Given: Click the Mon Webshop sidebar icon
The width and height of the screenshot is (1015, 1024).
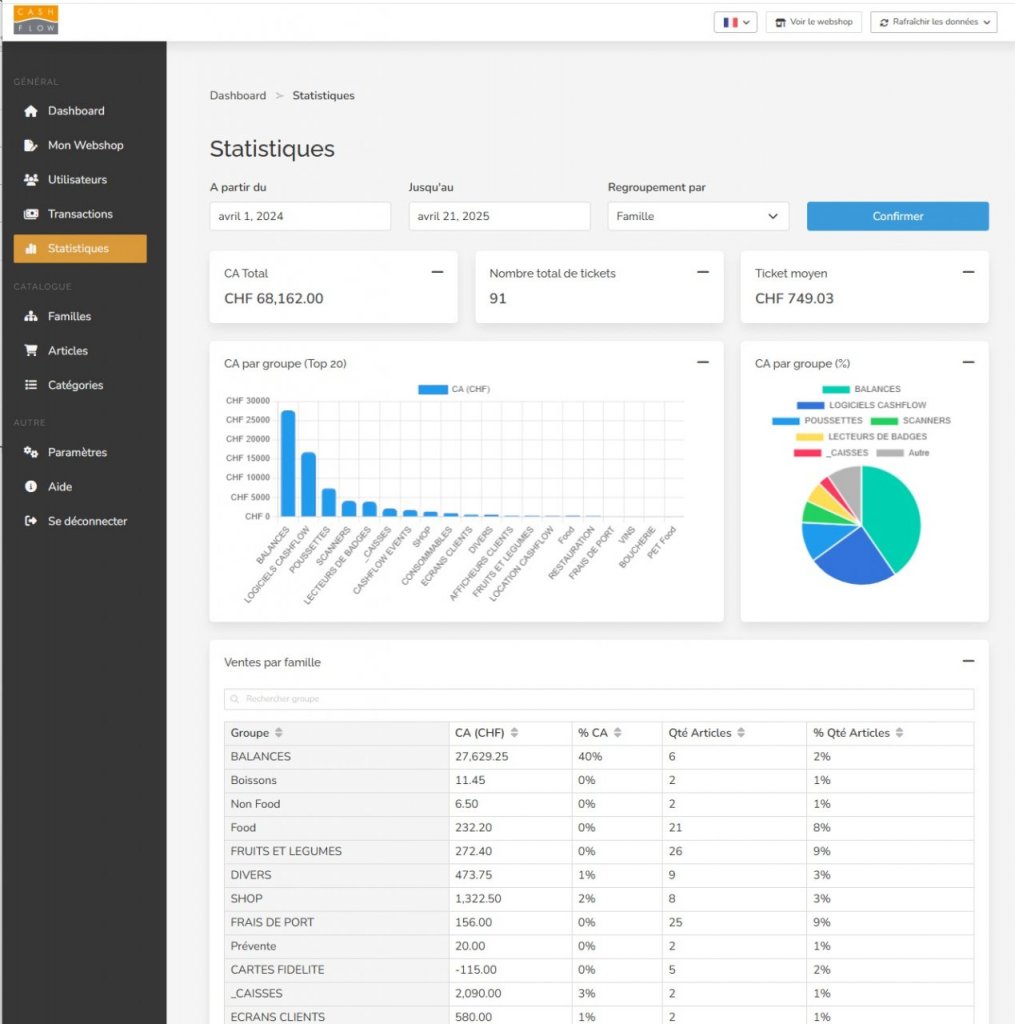Looking at the screenshot, I should 30,145.
